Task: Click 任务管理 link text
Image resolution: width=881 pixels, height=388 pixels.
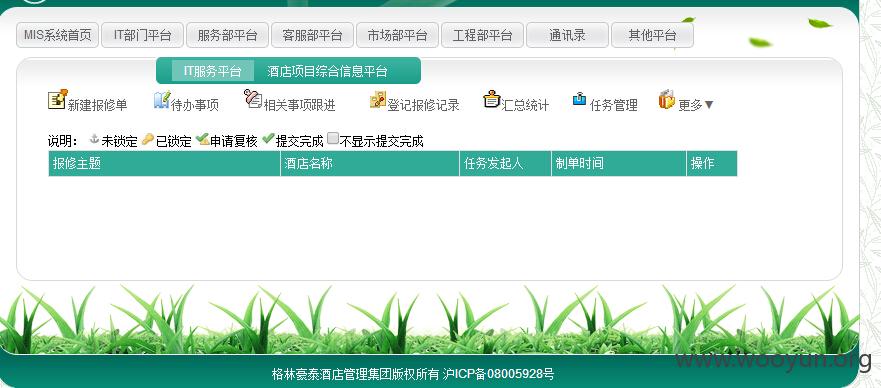Action: (614, 105)
